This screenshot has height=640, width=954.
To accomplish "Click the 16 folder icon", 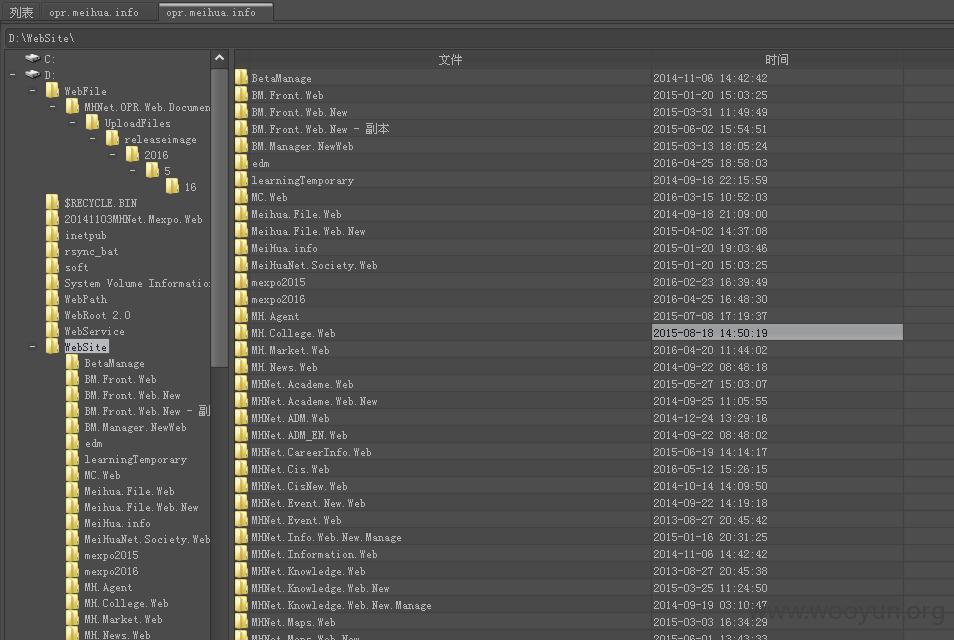I will point(172,186).
